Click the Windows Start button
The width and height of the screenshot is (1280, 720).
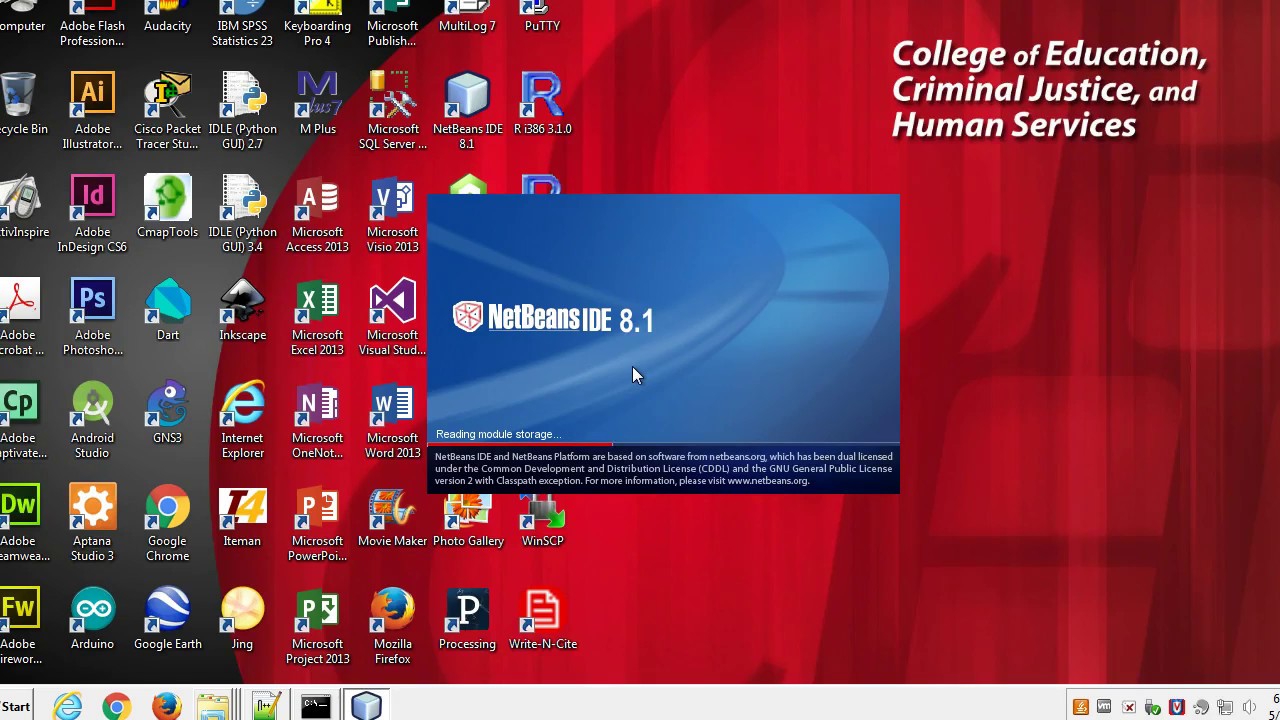16,706
